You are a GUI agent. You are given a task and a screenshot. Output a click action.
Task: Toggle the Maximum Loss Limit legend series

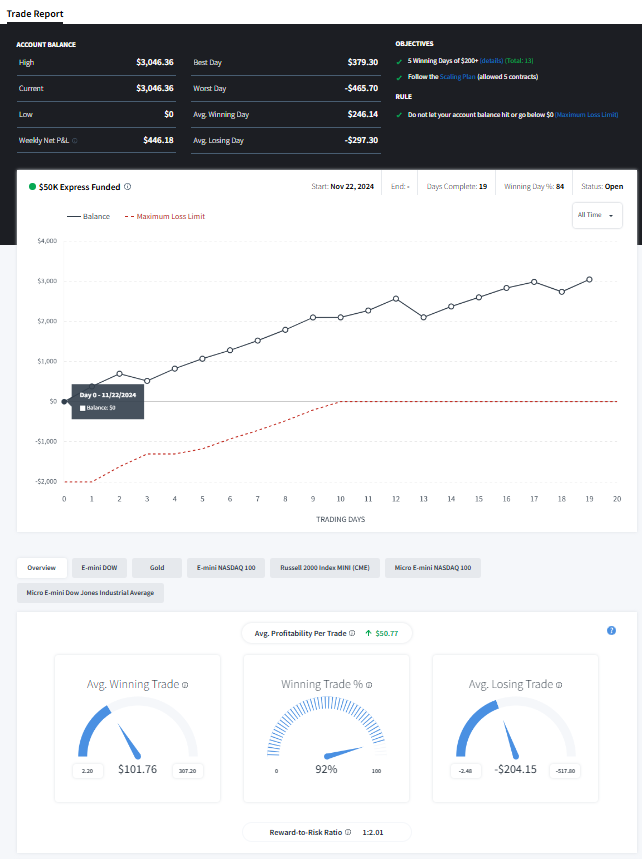(165, 216)
